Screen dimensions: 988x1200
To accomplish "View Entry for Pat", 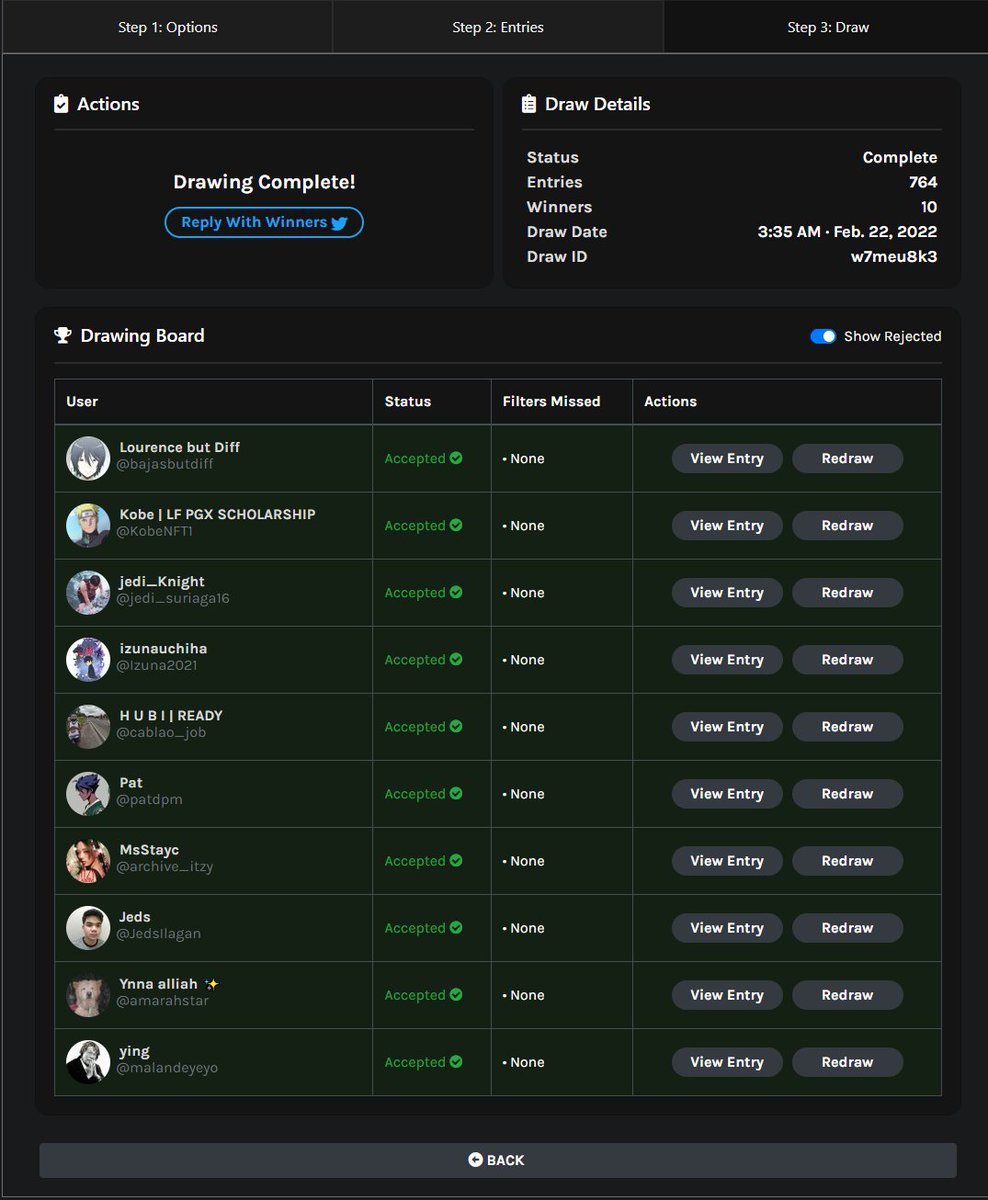I will point(727,793).
